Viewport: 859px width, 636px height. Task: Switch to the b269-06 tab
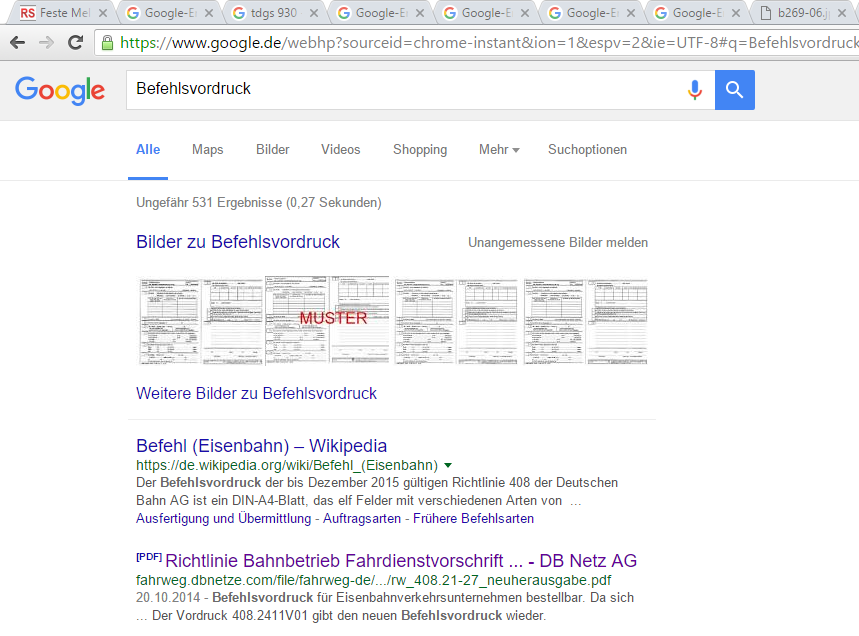click(x=801, y=13)
